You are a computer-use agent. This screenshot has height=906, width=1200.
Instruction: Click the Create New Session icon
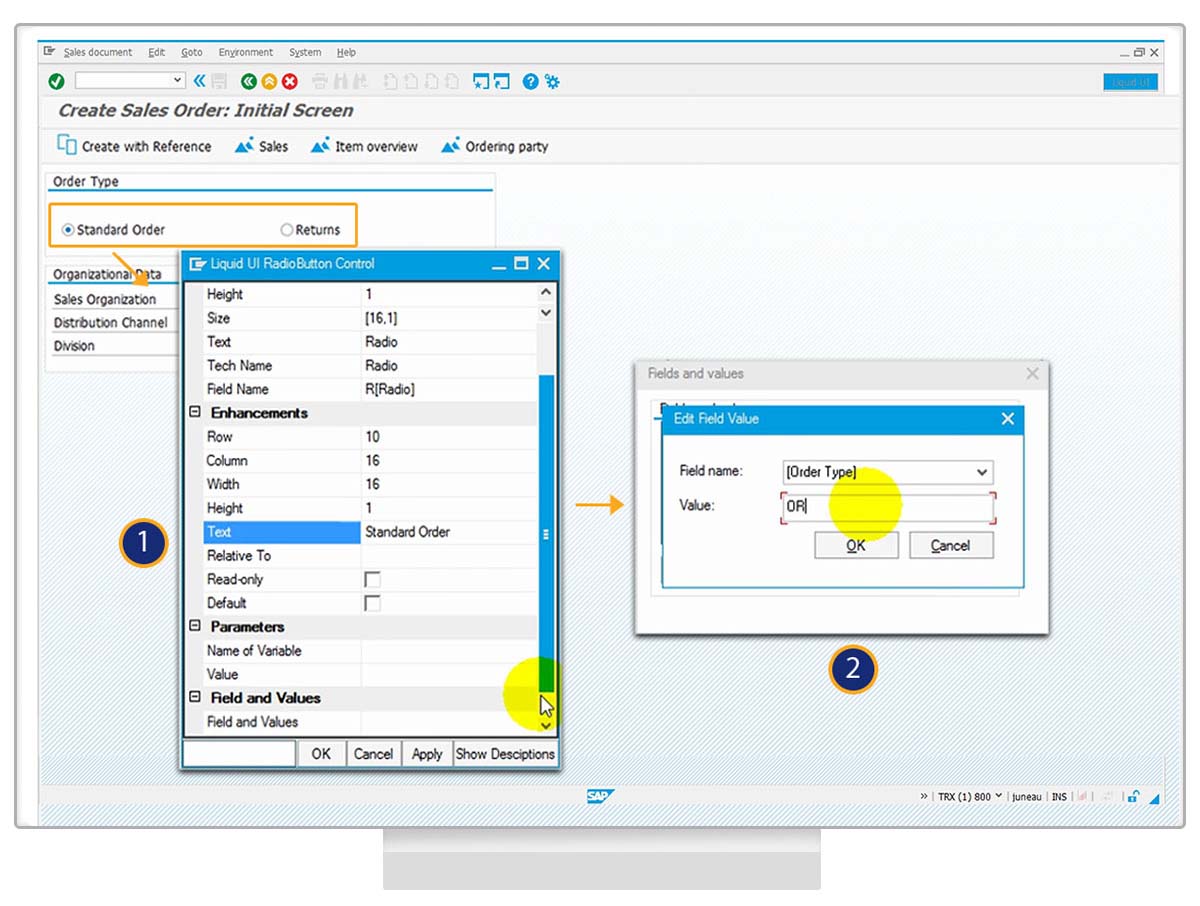tap(481, 81)
